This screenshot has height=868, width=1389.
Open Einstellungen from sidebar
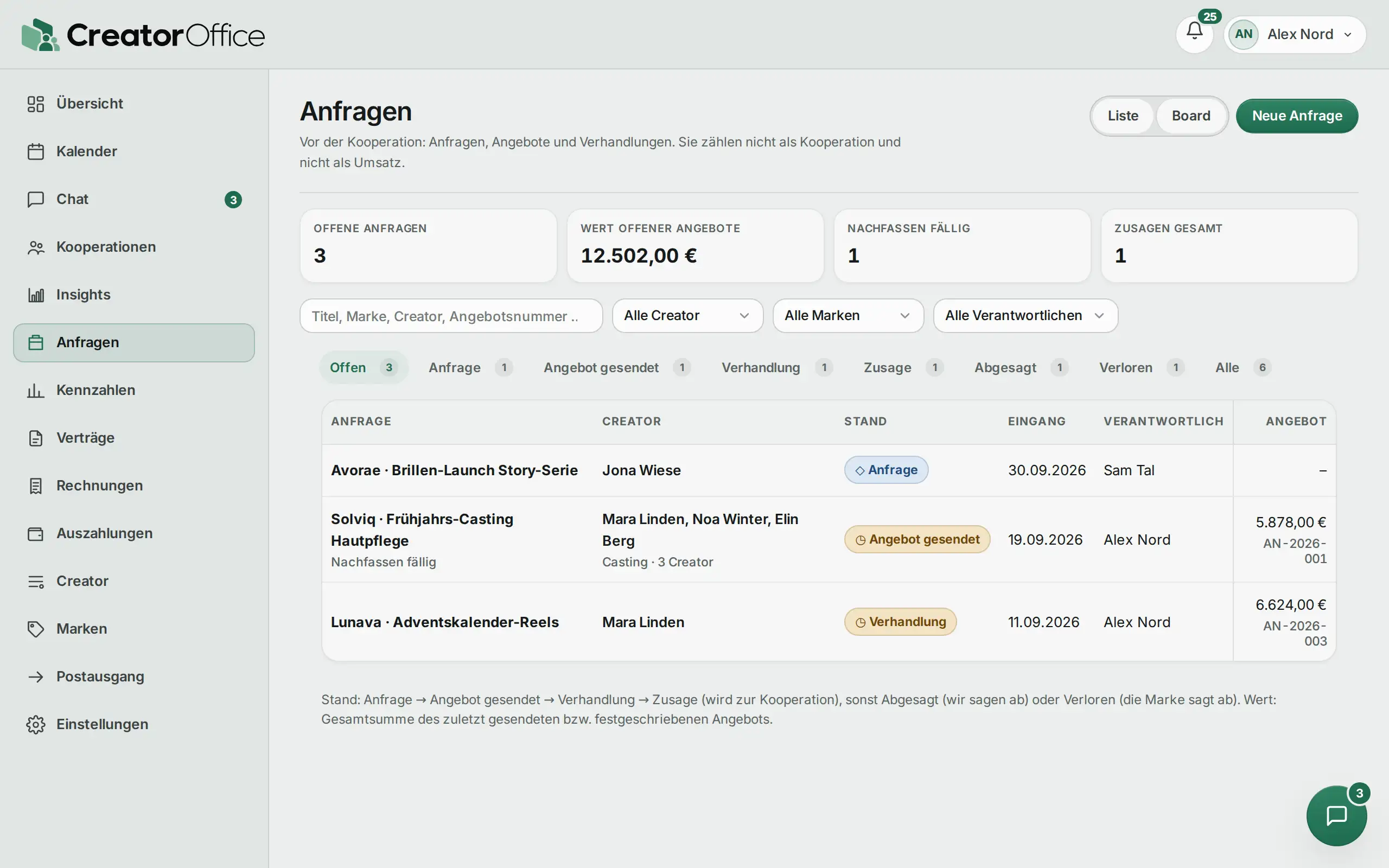[x=133, y=724]
